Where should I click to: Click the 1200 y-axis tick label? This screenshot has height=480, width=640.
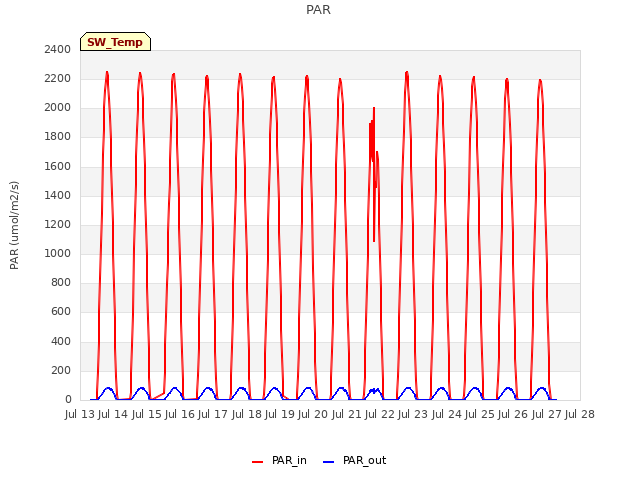coord(58,224)
